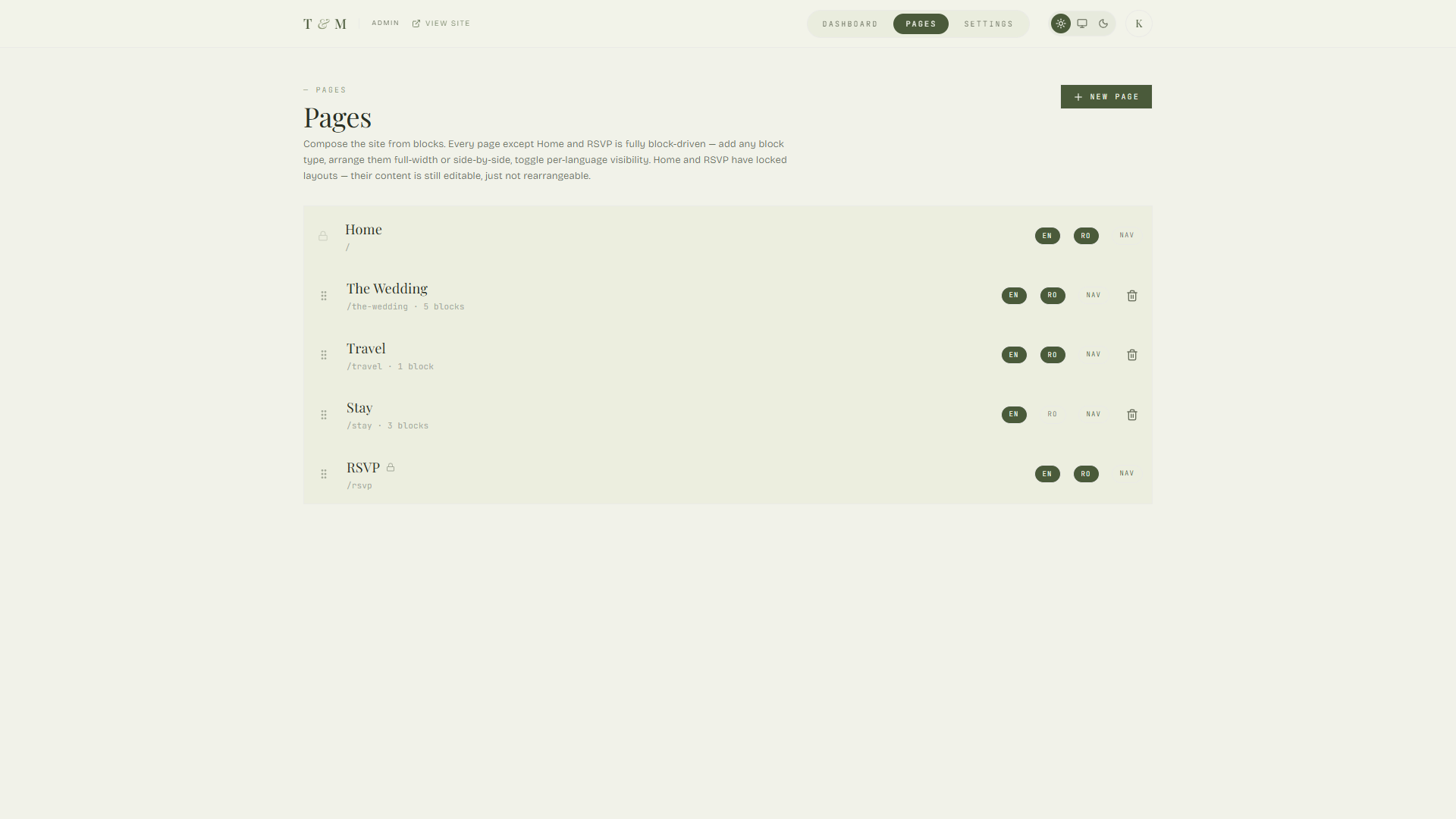Delete The Wedding page trash icon
1456x819 pixels.
coord(1132,296)
